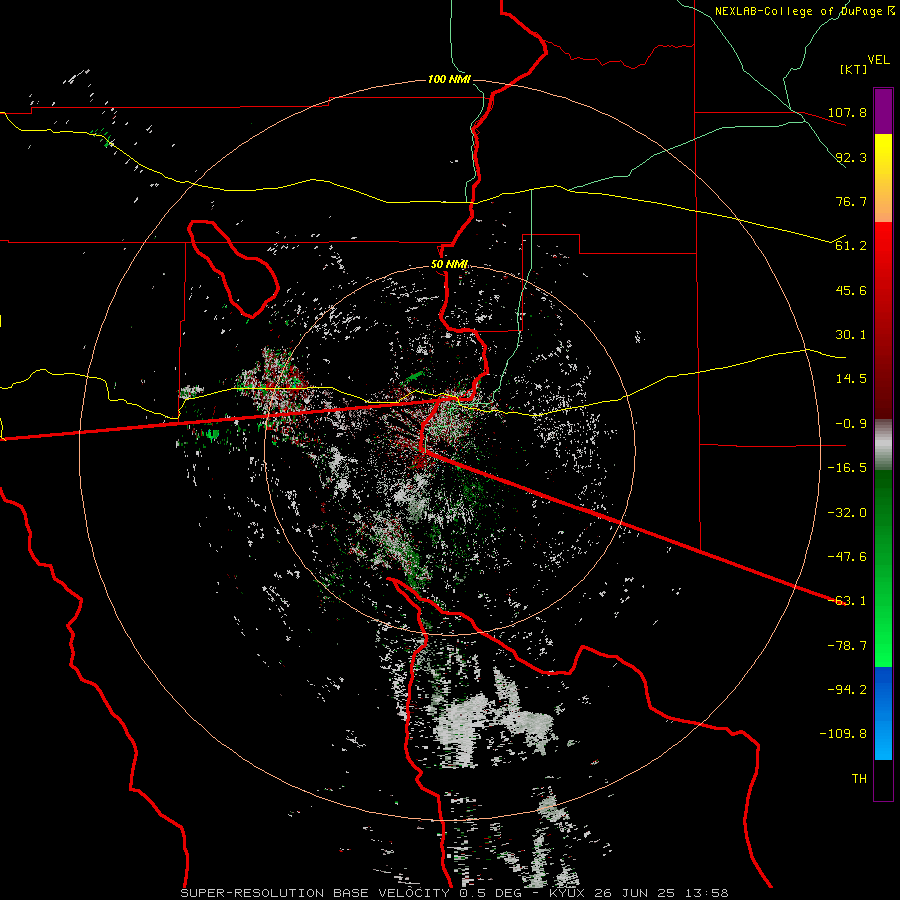Click the VEL scale title
Screen dimensions: 900x900
pos(878,60)
